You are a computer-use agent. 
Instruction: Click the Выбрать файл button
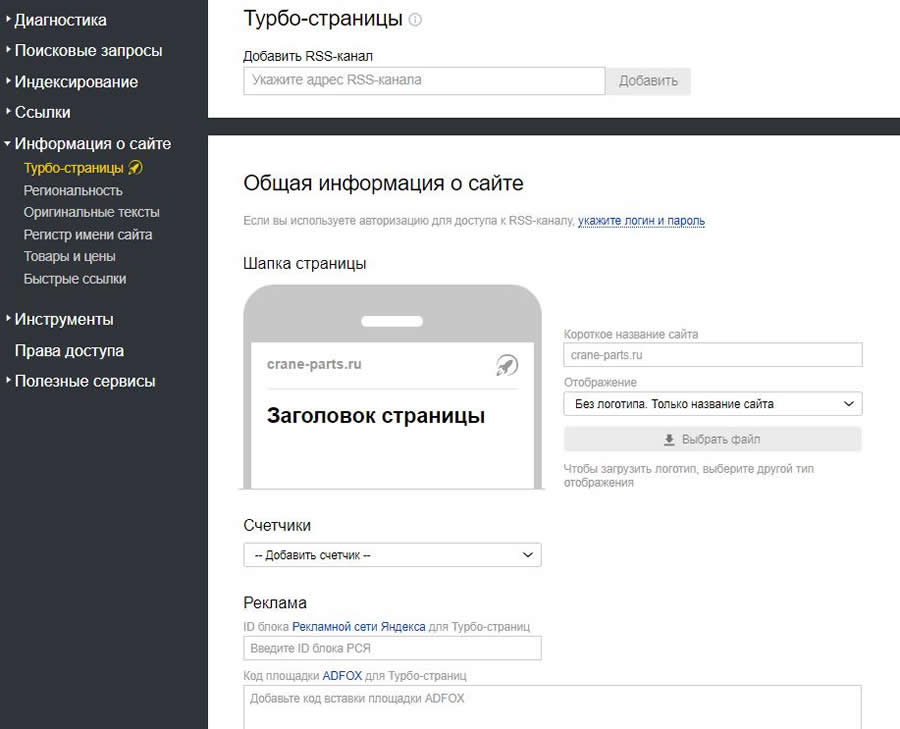tap(712, 438)
